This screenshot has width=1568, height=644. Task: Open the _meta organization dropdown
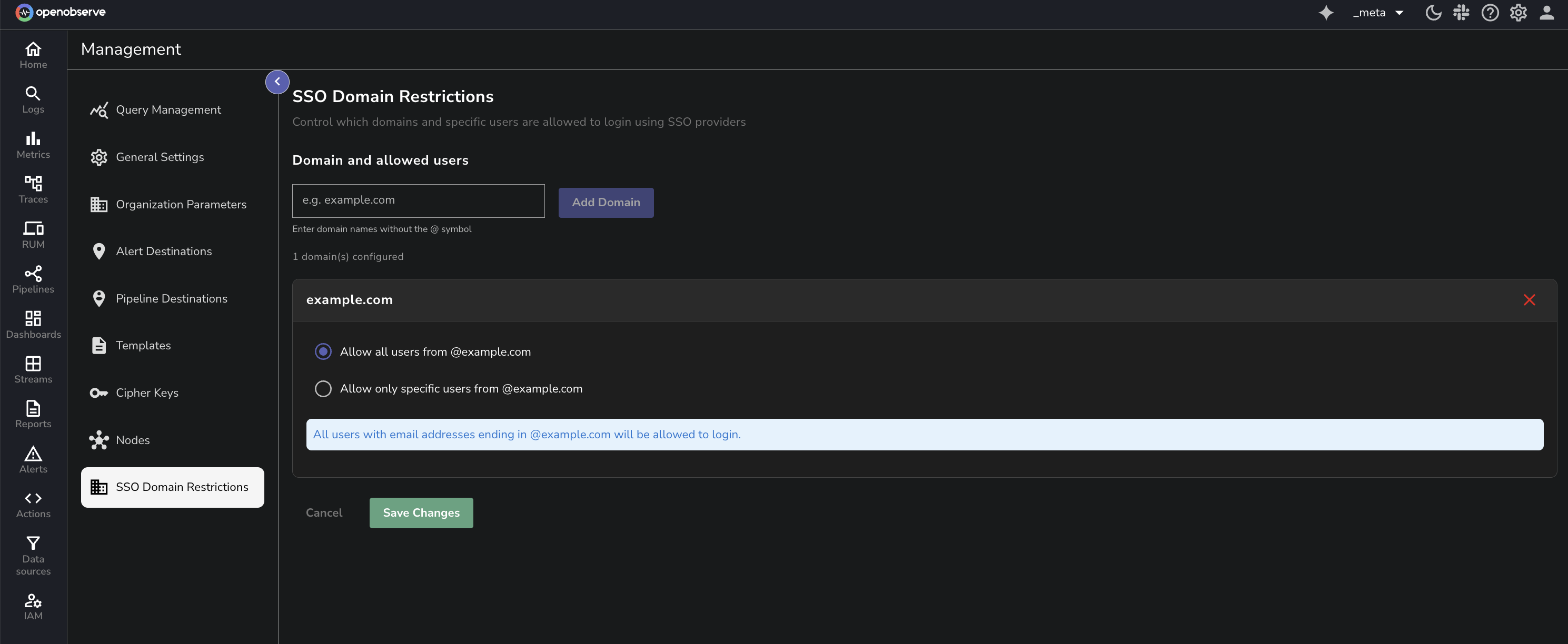pos(1377,12)
